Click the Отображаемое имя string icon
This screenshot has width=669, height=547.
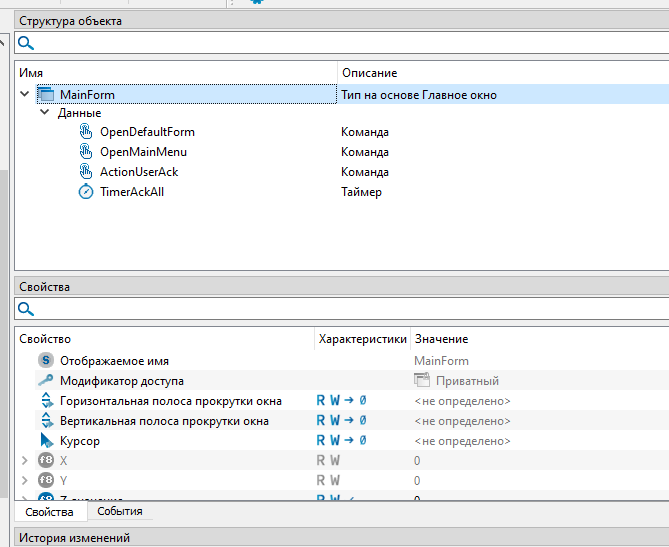pos(46,361)
